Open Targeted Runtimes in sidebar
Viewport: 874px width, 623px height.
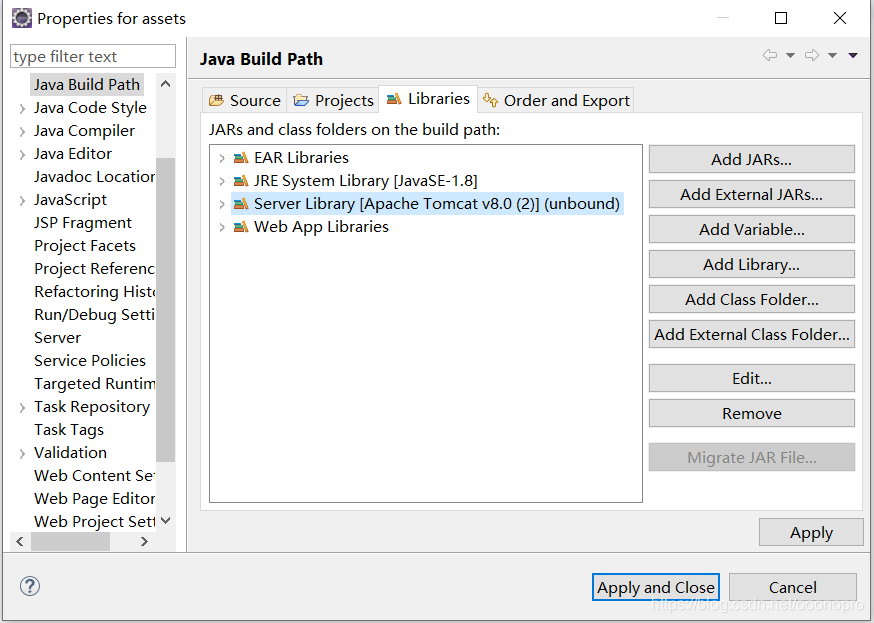(94, 384)
